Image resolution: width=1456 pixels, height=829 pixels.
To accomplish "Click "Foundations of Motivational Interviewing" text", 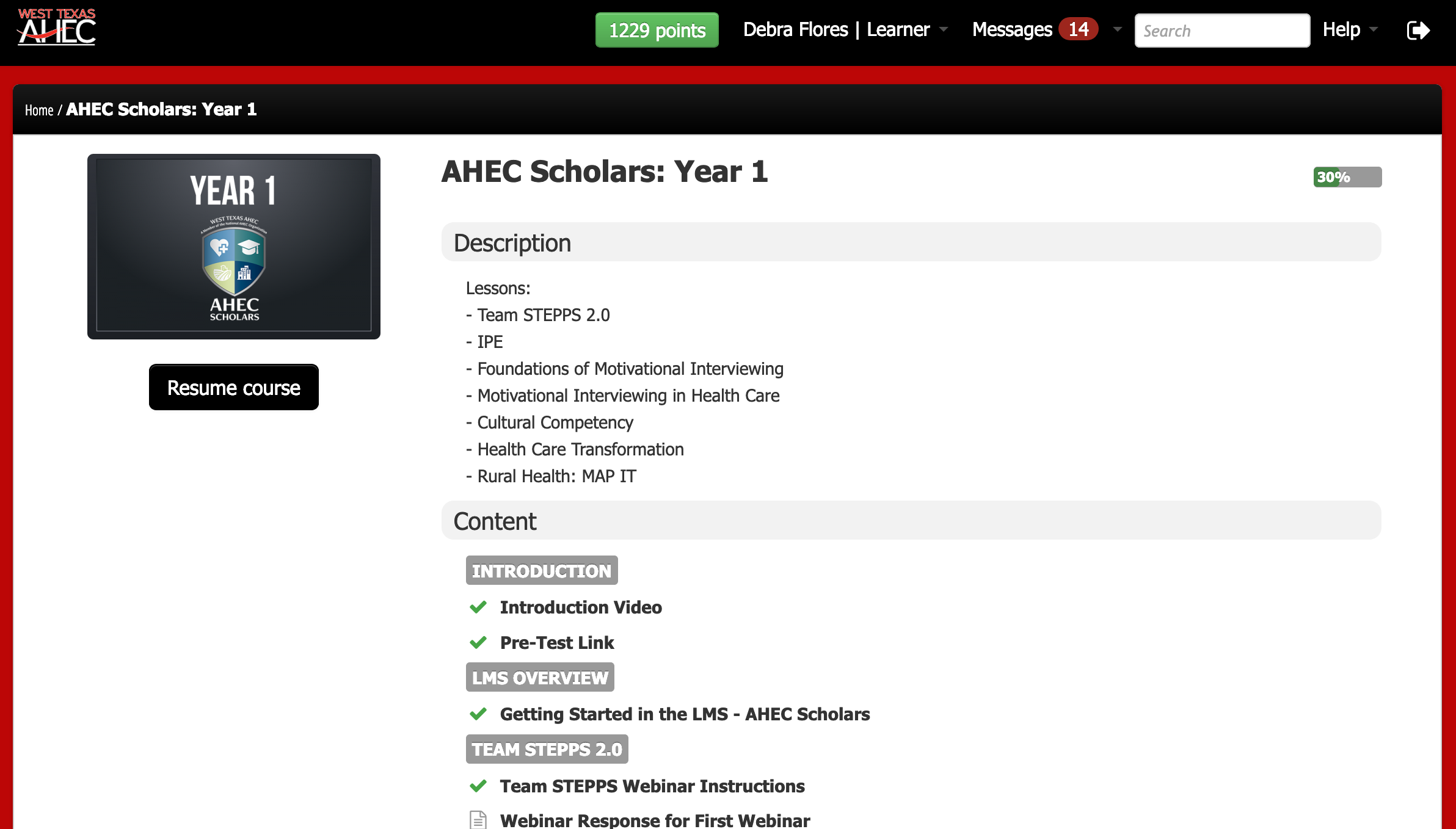I will tap(630, 369).
